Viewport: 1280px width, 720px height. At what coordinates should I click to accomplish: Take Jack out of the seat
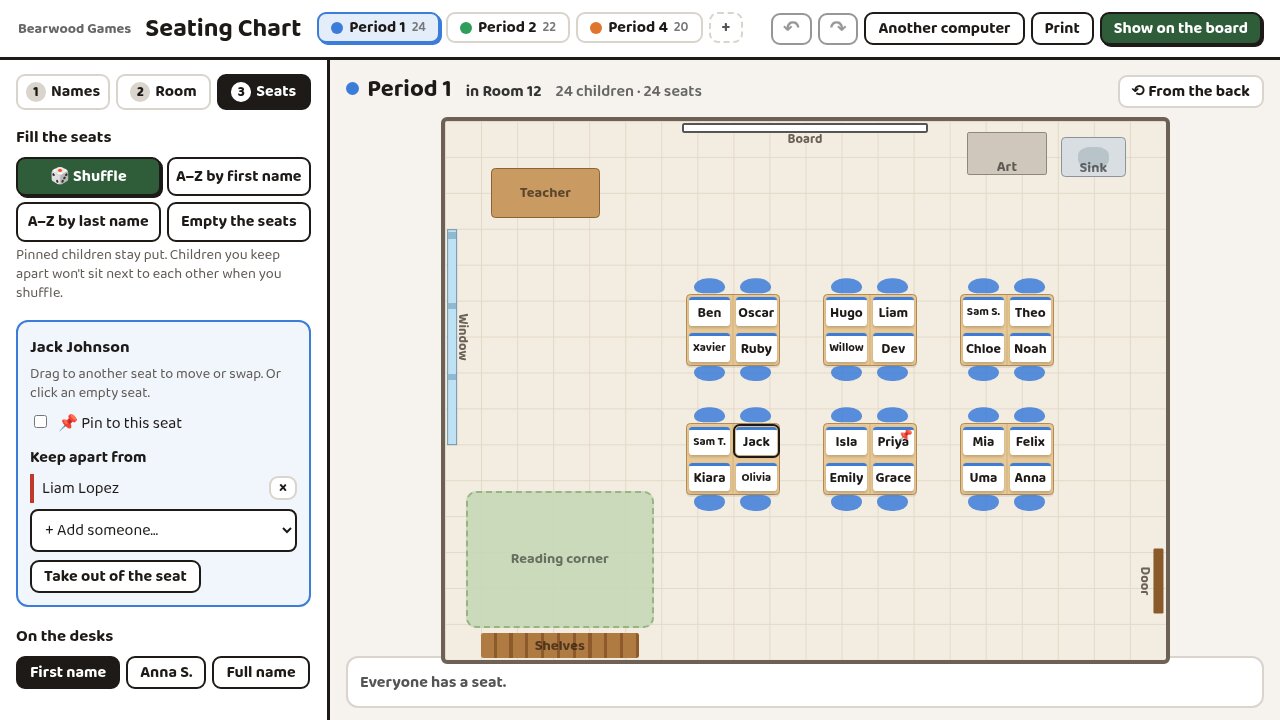click(x=115, y=576)
